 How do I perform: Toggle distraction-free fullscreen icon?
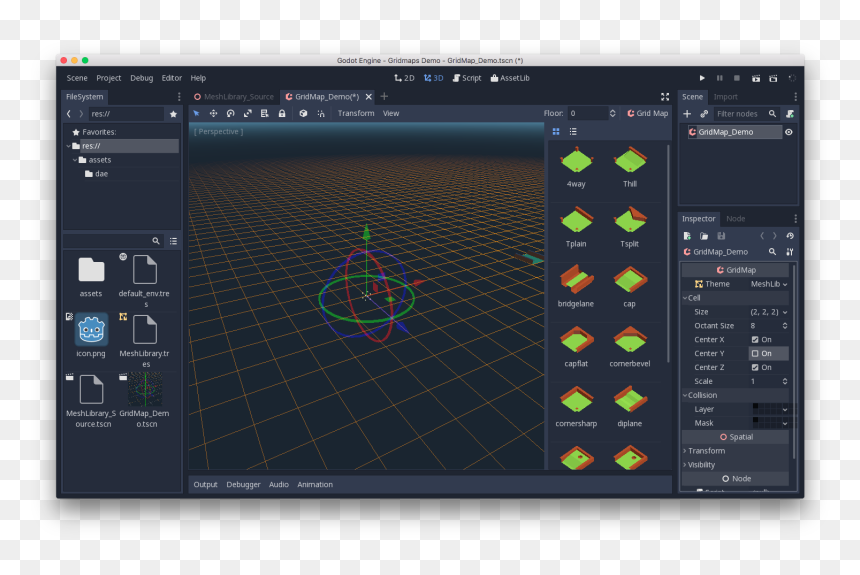tap(665, 97)
